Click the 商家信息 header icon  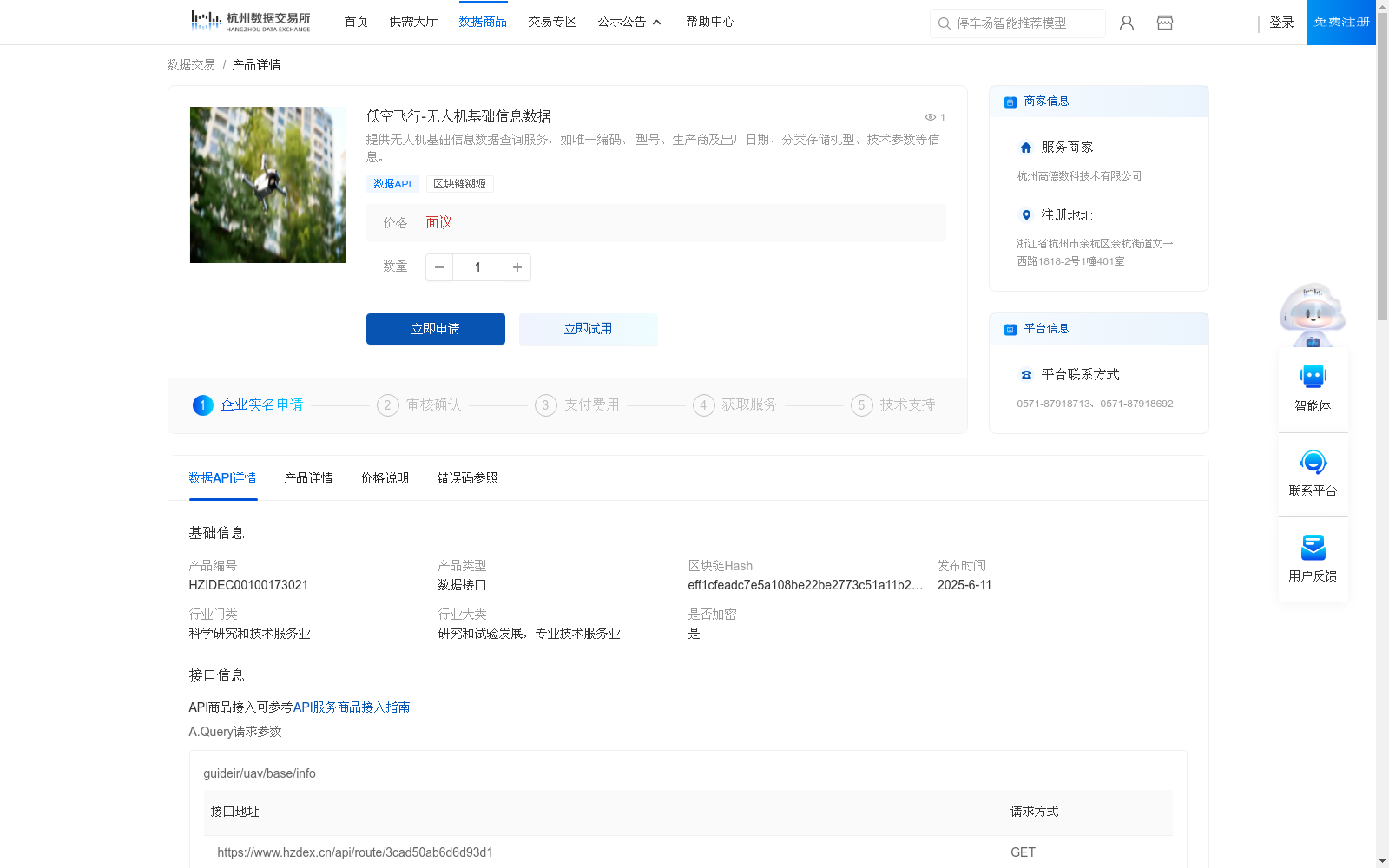click(1010, 102)
